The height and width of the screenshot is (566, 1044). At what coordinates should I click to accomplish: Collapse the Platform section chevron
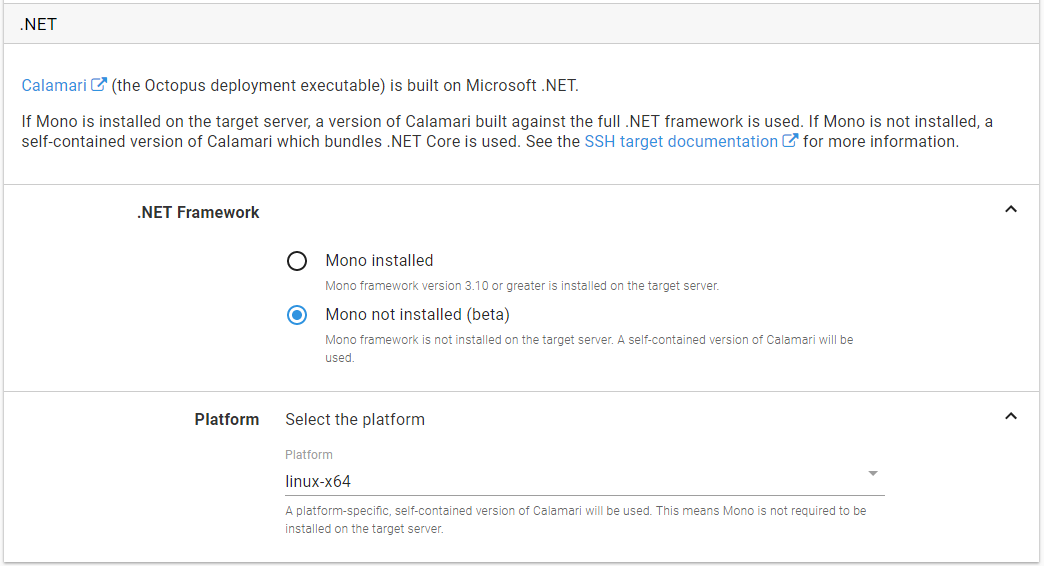pyautogui.click(x=1010, y=416)
